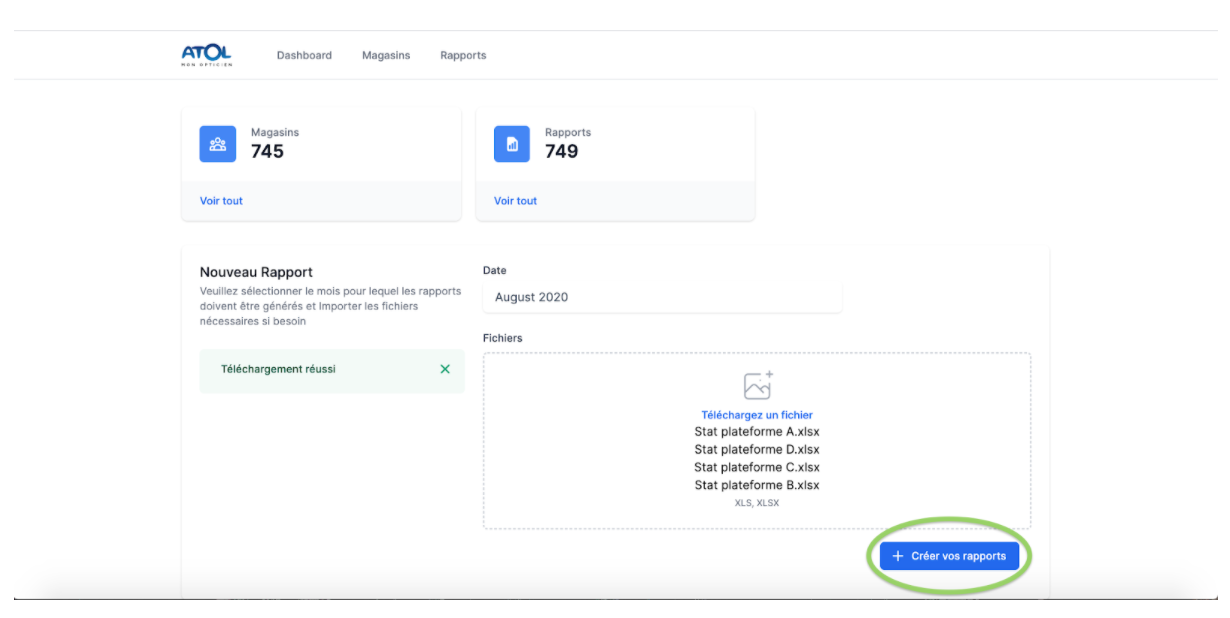
Task: Click Voir tout under Magasins card
Action: [x=221, y=201]
